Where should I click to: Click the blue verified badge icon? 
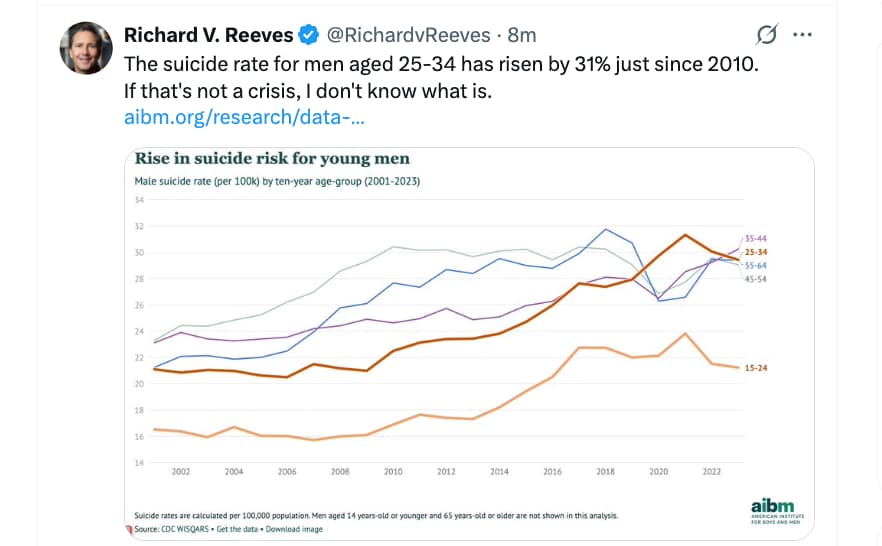[x=310, y=35]
